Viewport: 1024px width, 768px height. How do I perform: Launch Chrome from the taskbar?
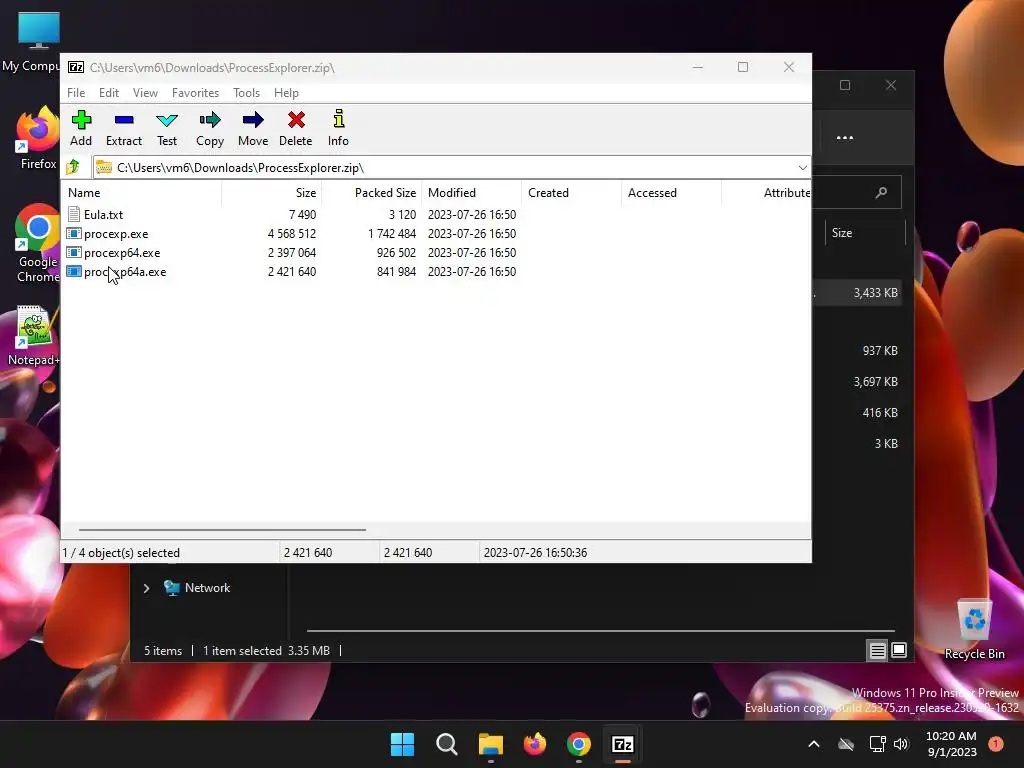(579, 744)
